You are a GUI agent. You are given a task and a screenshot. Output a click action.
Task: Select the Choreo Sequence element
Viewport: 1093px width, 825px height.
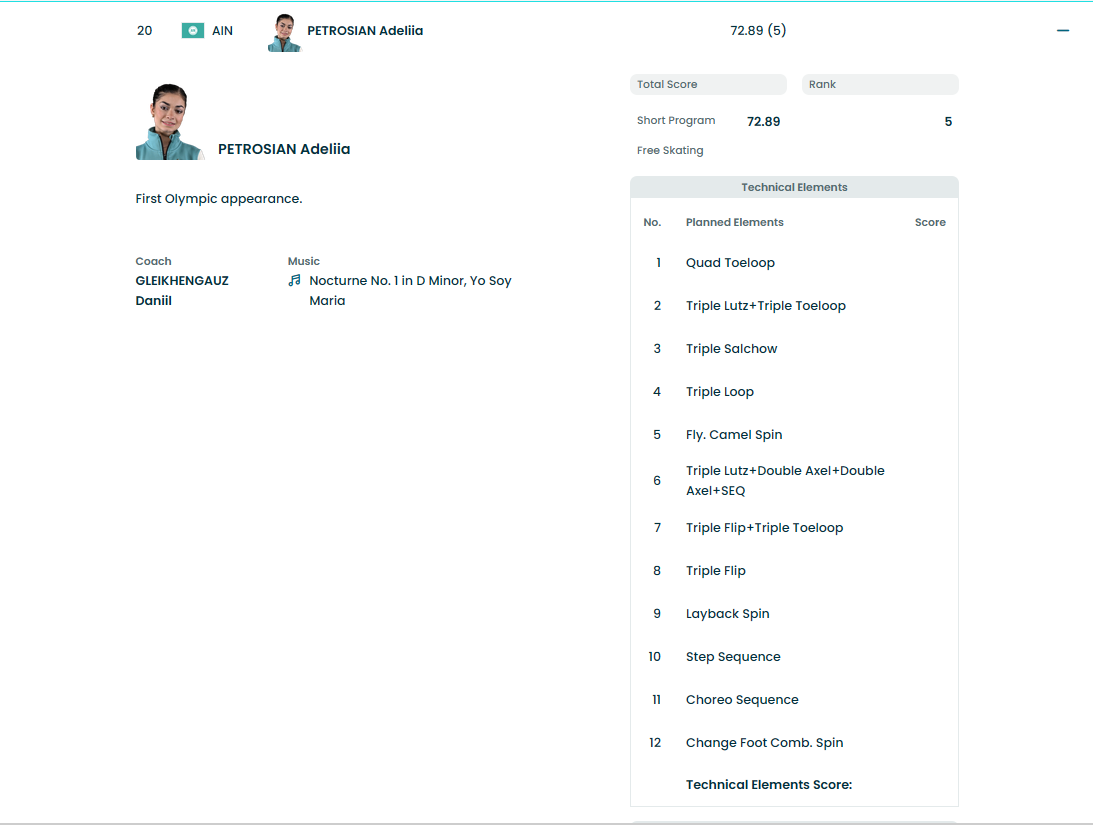742,700
